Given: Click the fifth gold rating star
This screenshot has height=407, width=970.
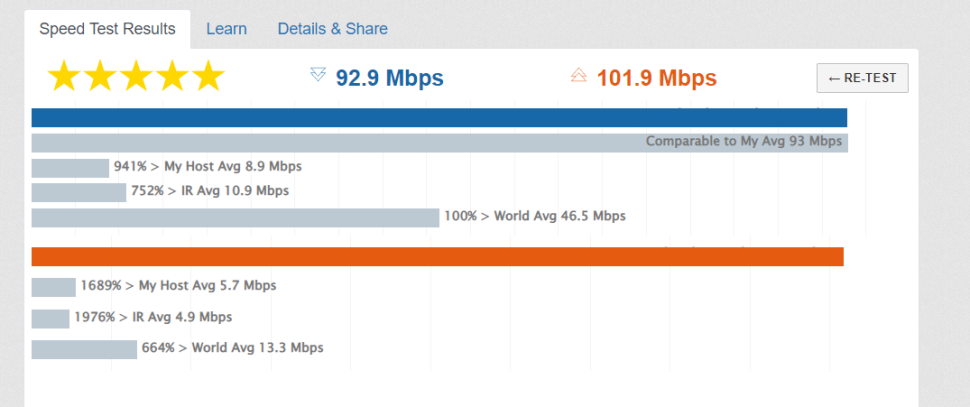Looking at the screenshot, I should coord(208,77).
